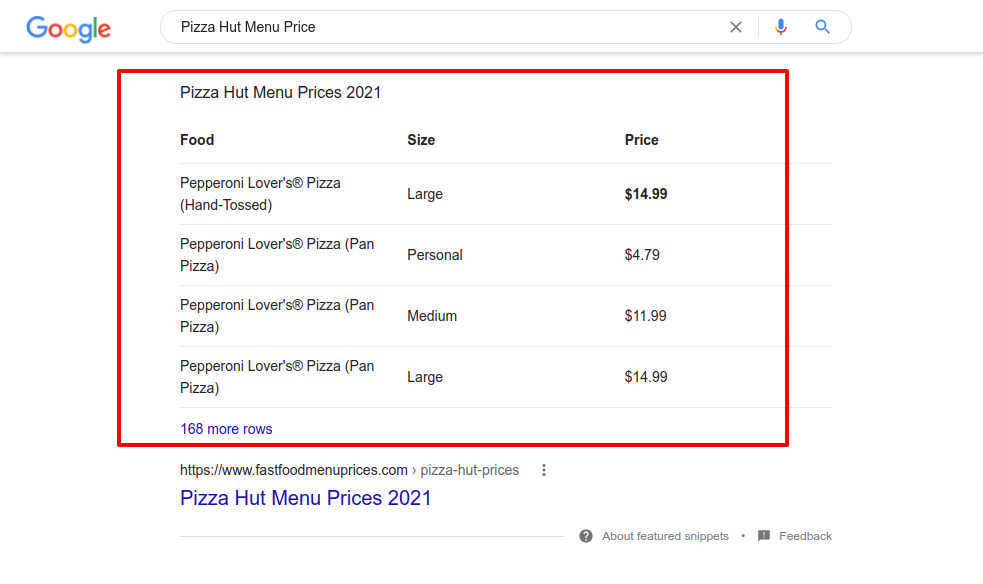The height and width of the screenshot is (584, 983).
Task: Click the question mark icon beside About featured snippets
Action: click(586, 536)
